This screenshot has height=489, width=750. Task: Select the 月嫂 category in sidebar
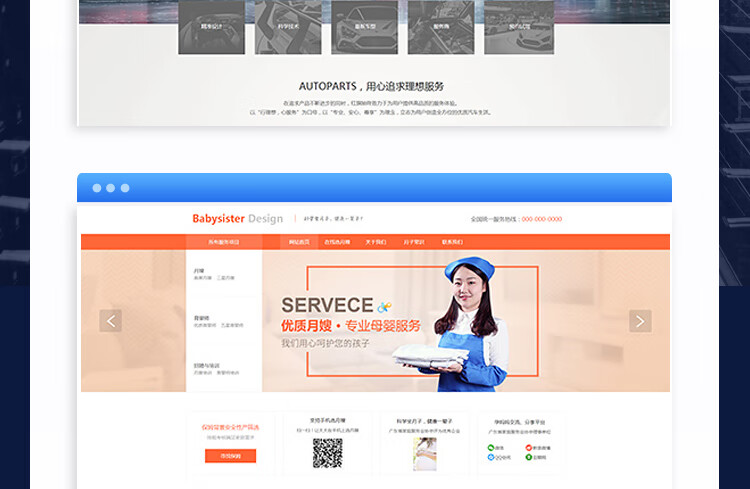(199, 270)
